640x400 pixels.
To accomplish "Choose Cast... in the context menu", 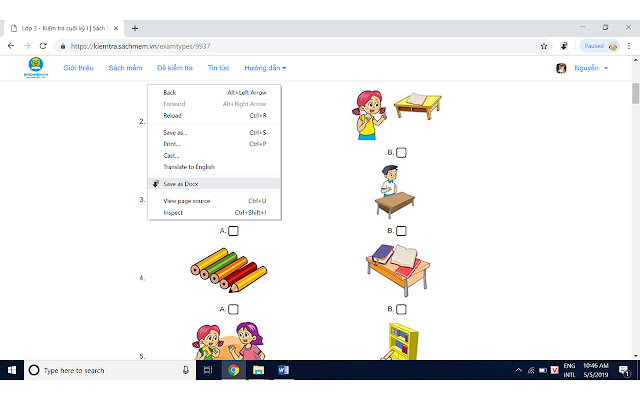I will (214, 156).
